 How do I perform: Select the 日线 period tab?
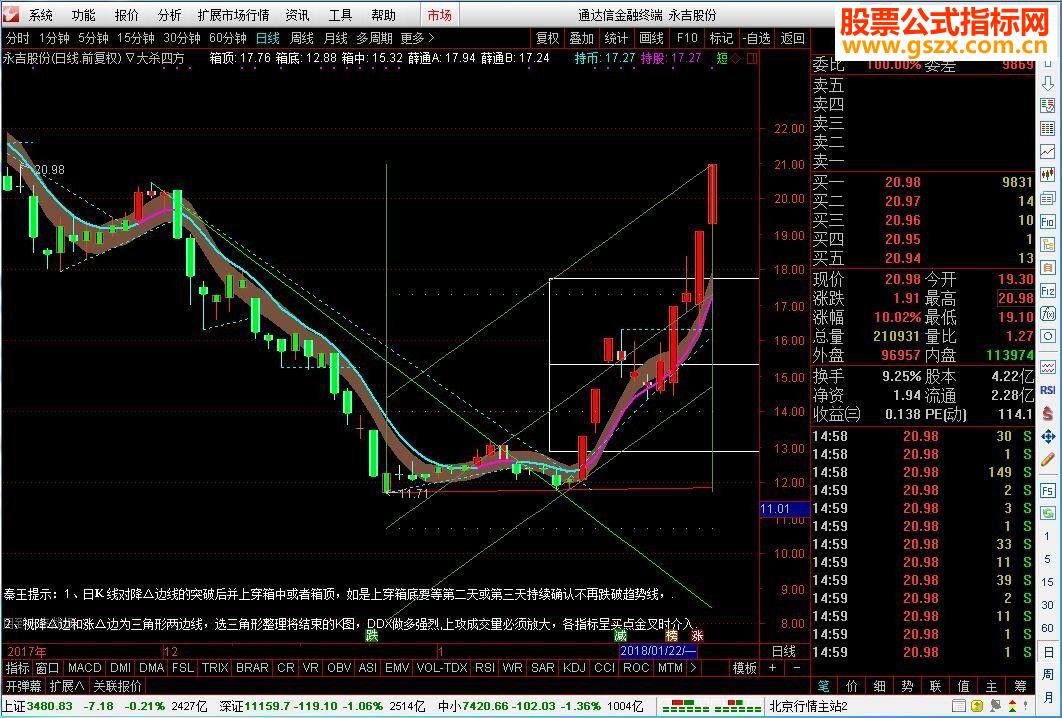(x=268, y=39)
